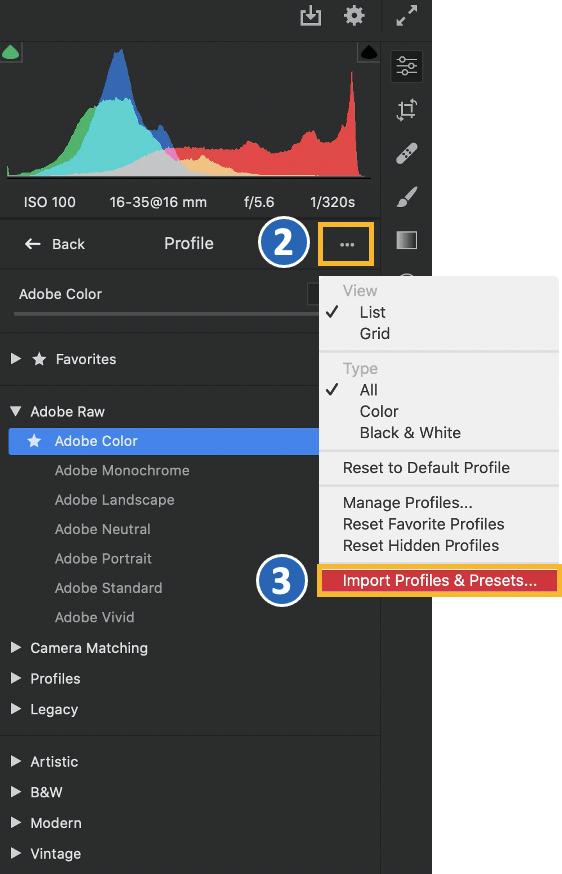Open the three-dot Profile options menu
Image resolution: width=562 pixels, height=874 pixels.
tap(347, 245)
